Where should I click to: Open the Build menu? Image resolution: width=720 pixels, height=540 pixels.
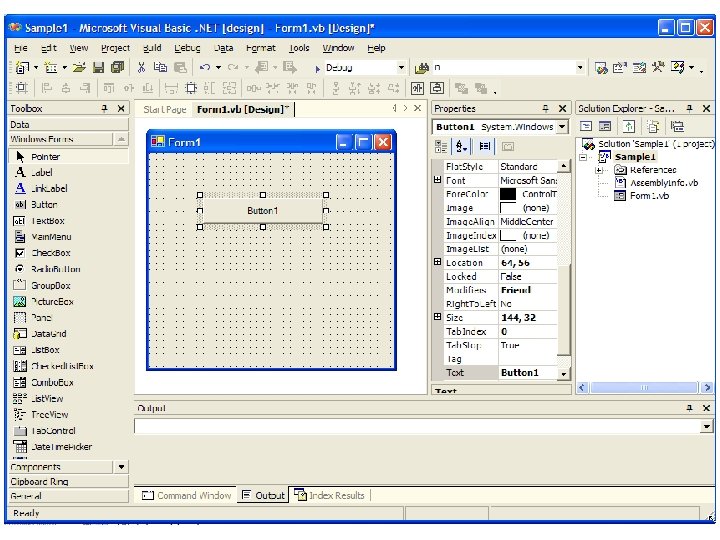(152, 48)
